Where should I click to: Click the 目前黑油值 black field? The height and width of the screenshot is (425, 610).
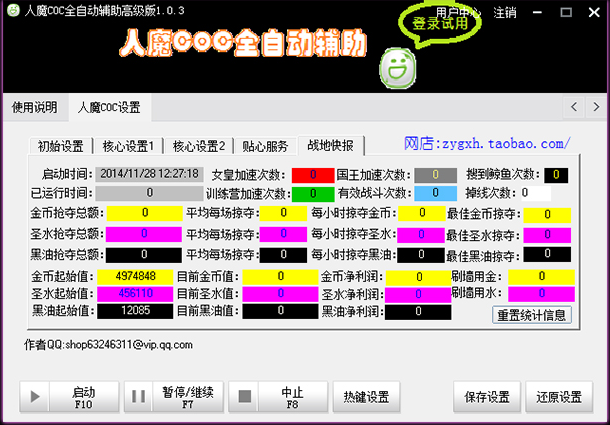click(x=280, y=311)
